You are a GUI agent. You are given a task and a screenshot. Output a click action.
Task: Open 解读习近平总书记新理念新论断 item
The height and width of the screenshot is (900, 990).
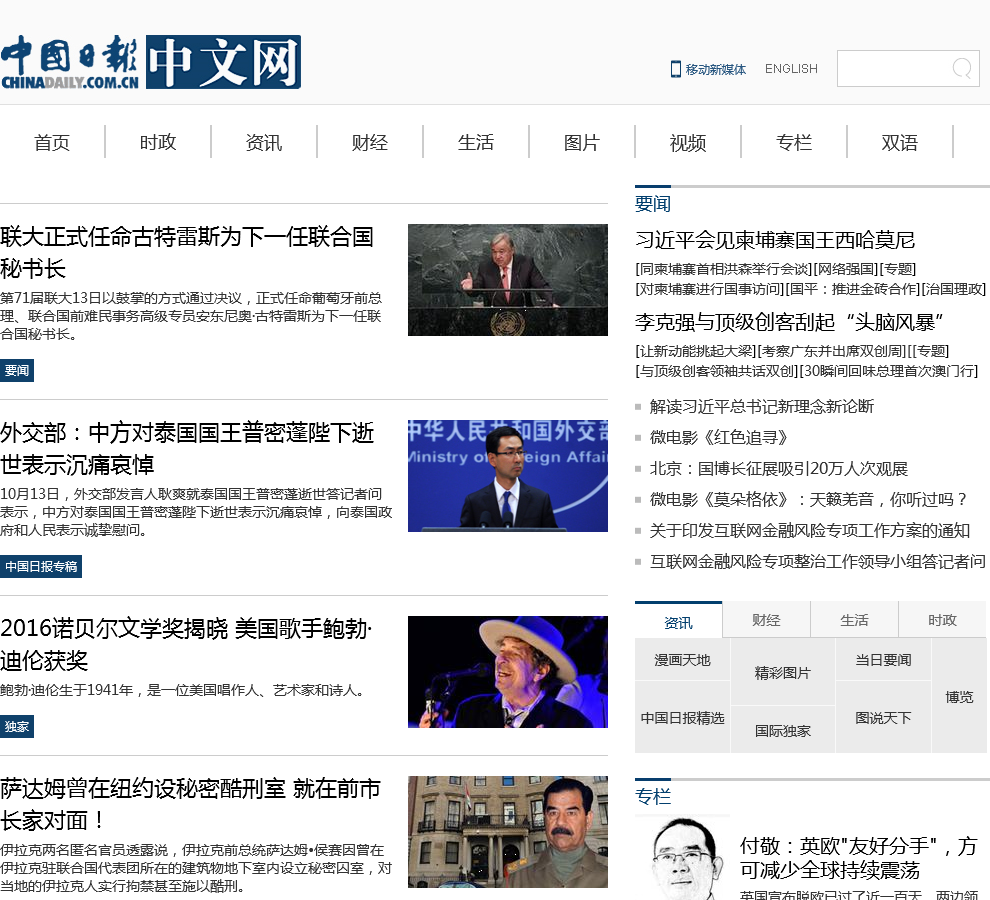click(x=762, y=407)
